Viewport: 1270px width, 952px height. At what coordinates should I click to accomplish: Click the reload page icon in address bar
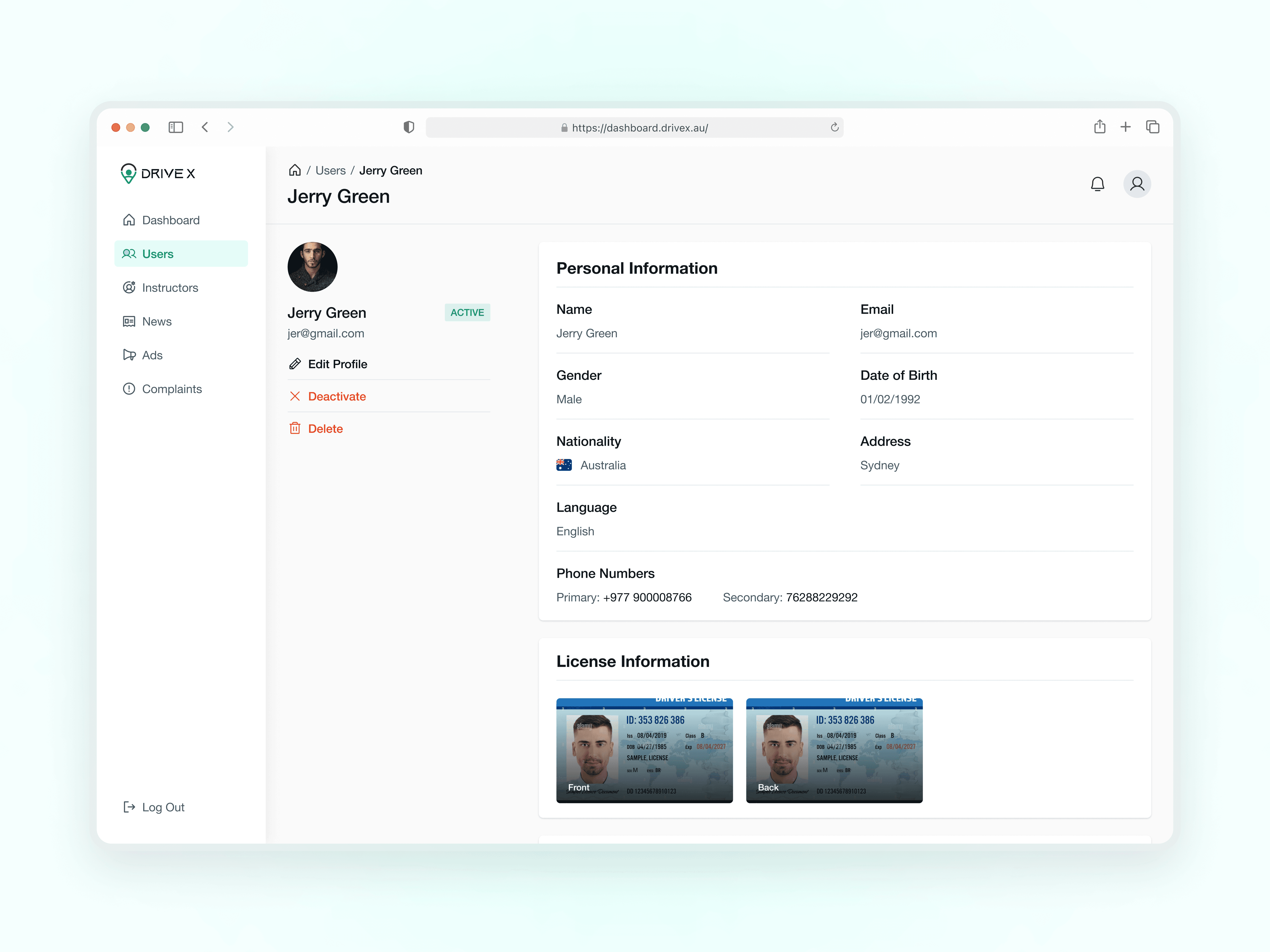tap(834, 127)
